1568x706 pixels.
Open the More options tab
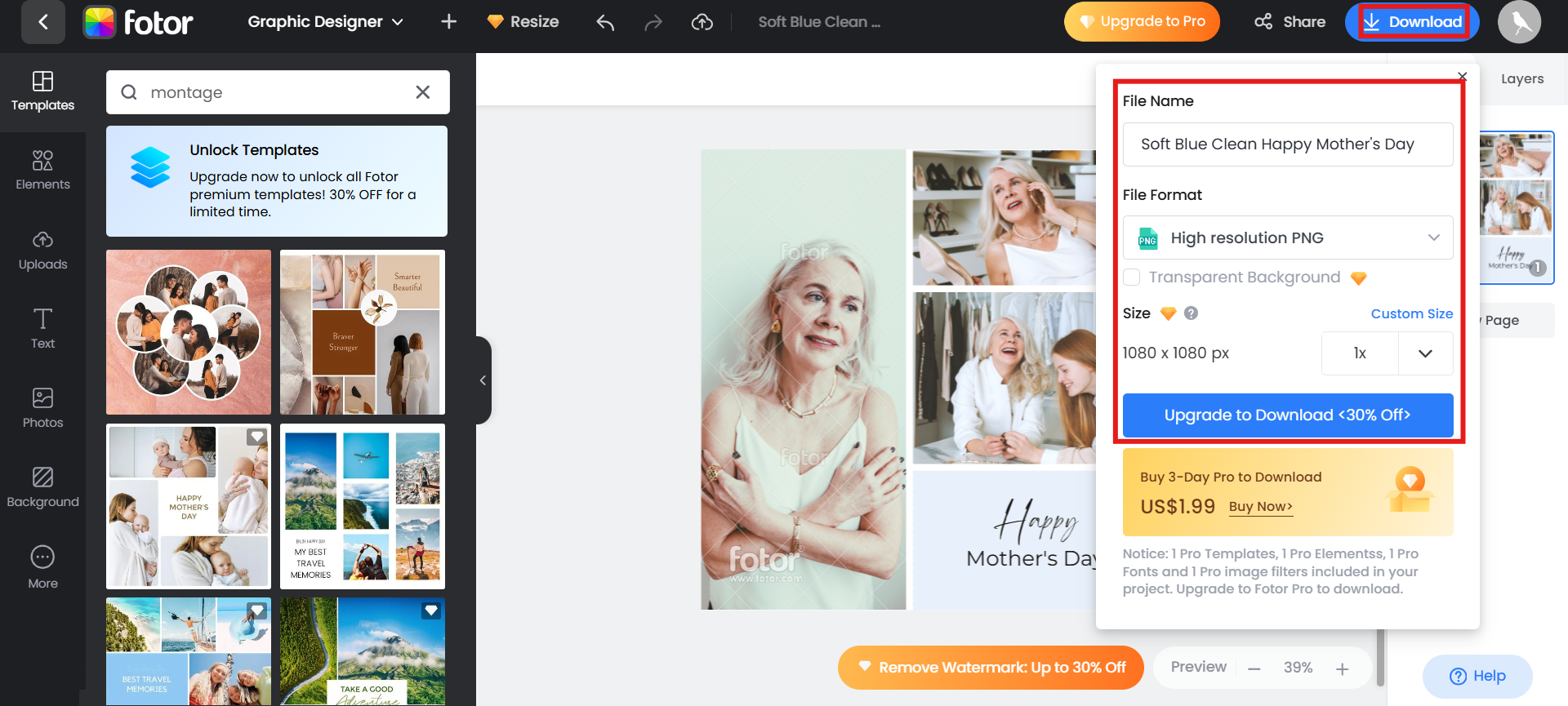[42, 567]
